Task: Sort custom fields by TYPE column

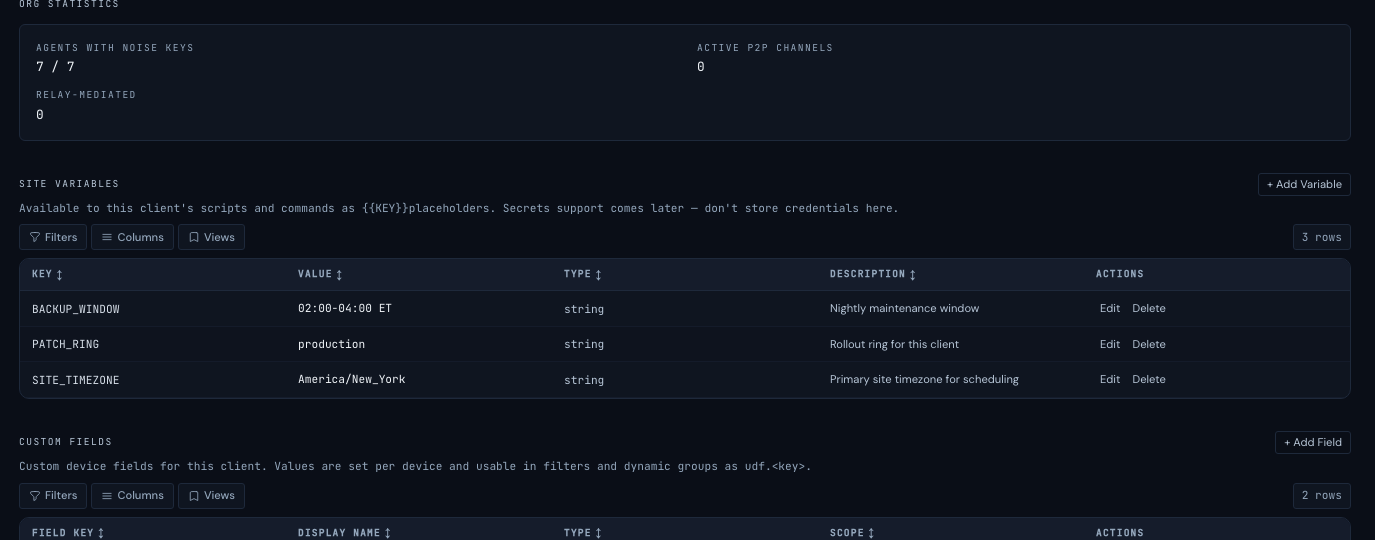Action: 583,533
